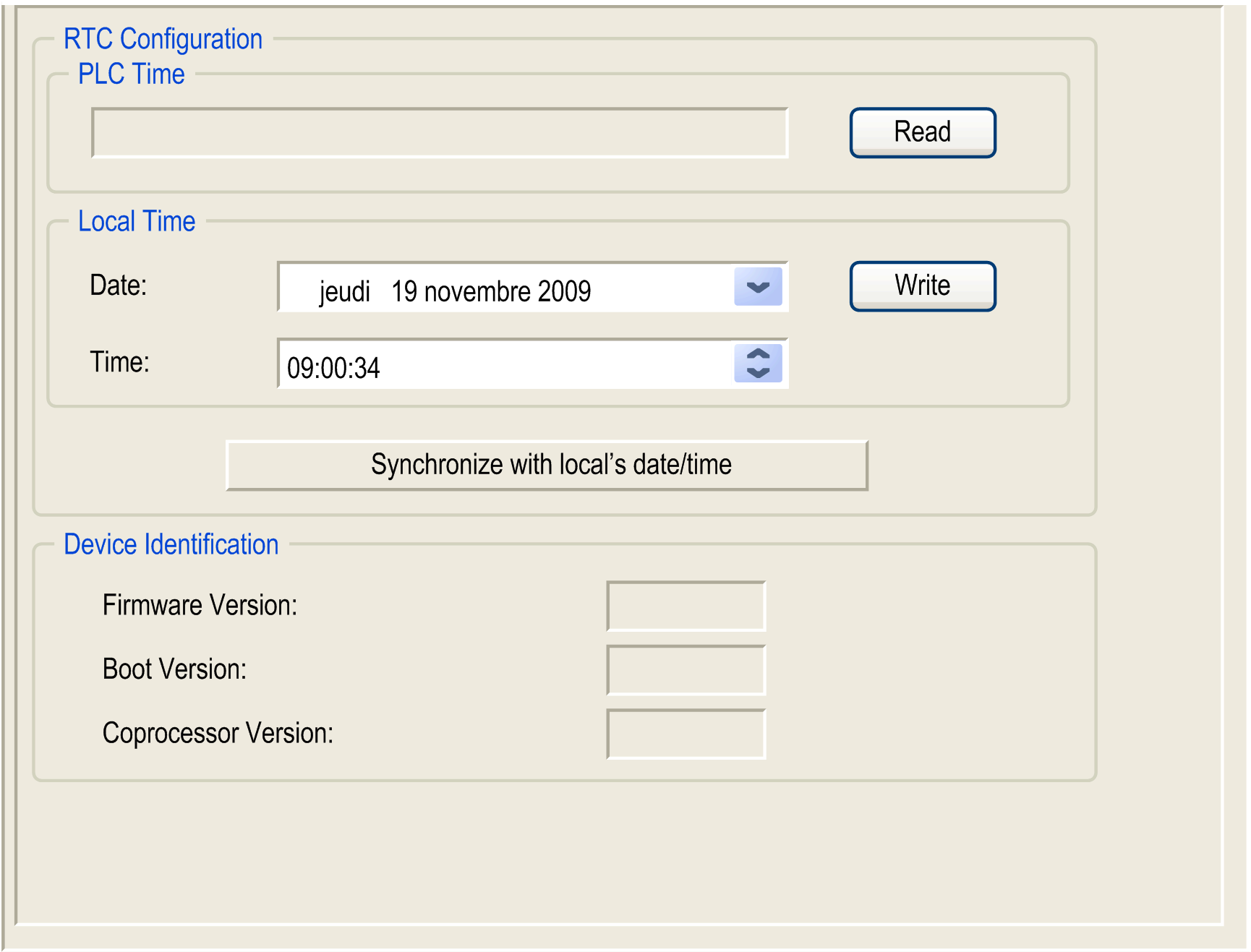Click the seconds value 34 in Time
Screen dimensions: 1251x952
click(x=367, y=369)
